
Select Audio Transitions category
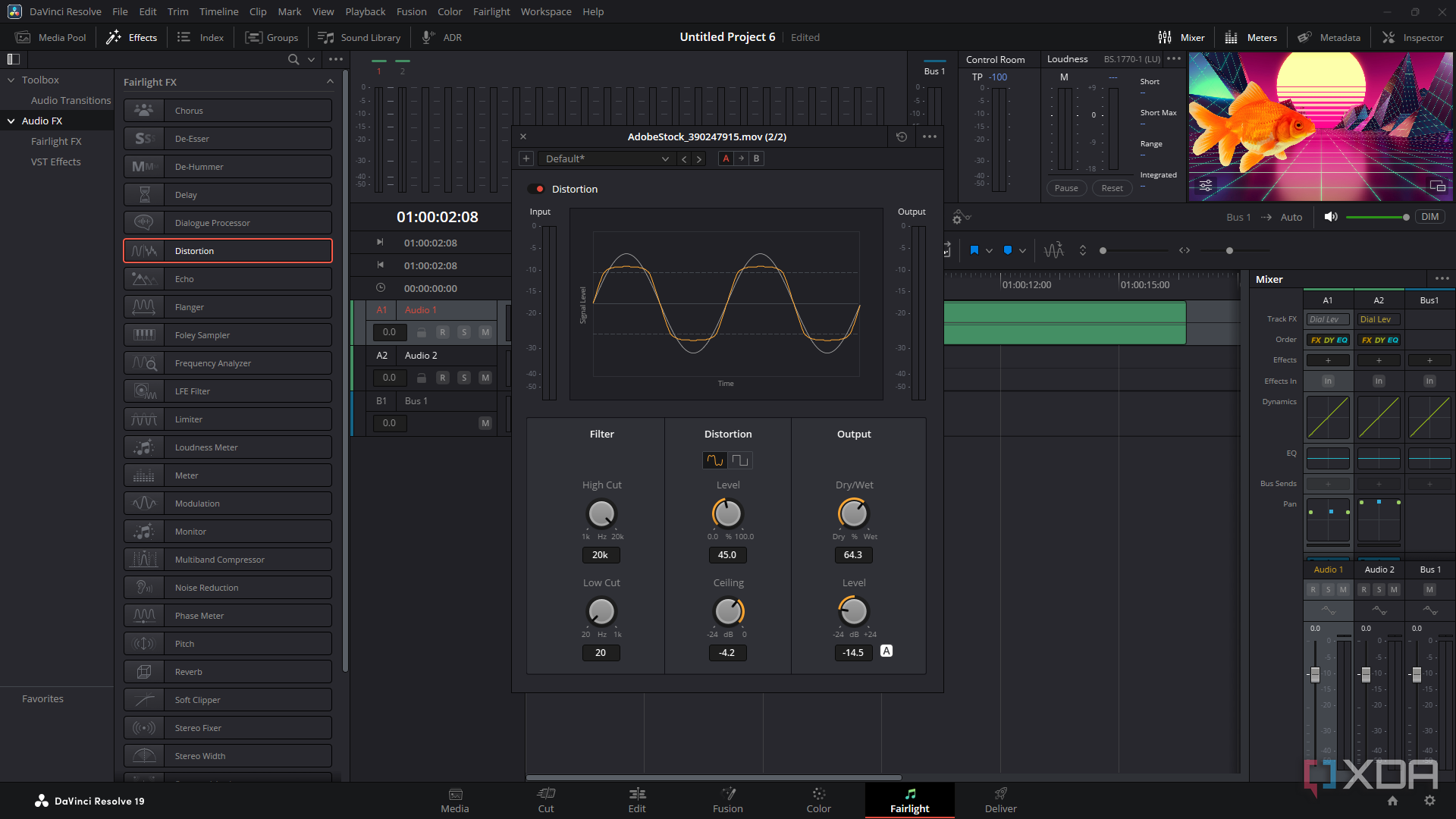[71, 100]
